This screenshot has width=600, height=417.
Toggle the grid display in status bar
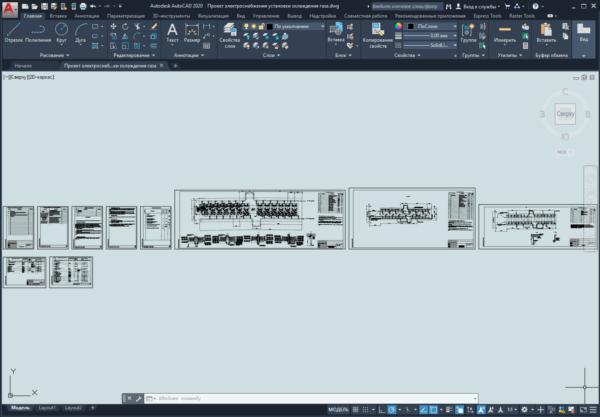355,410
